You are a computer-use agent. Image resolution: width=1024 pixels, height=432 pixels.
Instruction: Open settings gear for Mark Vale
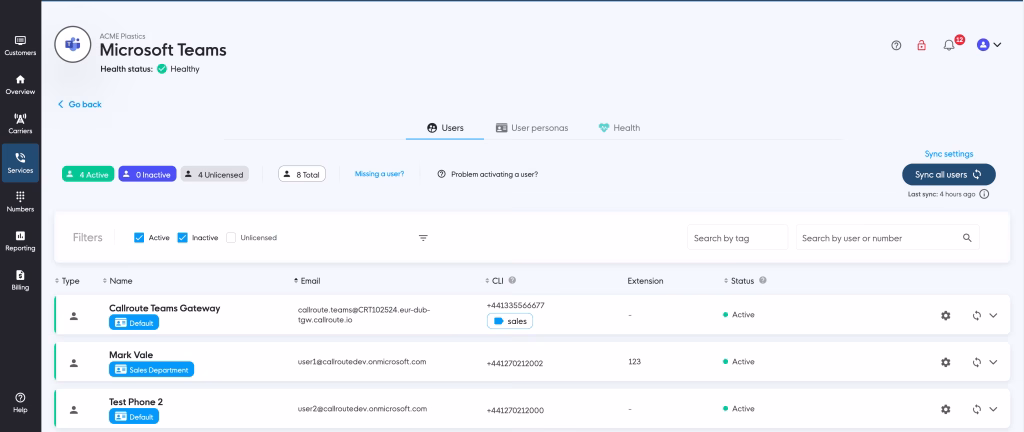[945, 362]
